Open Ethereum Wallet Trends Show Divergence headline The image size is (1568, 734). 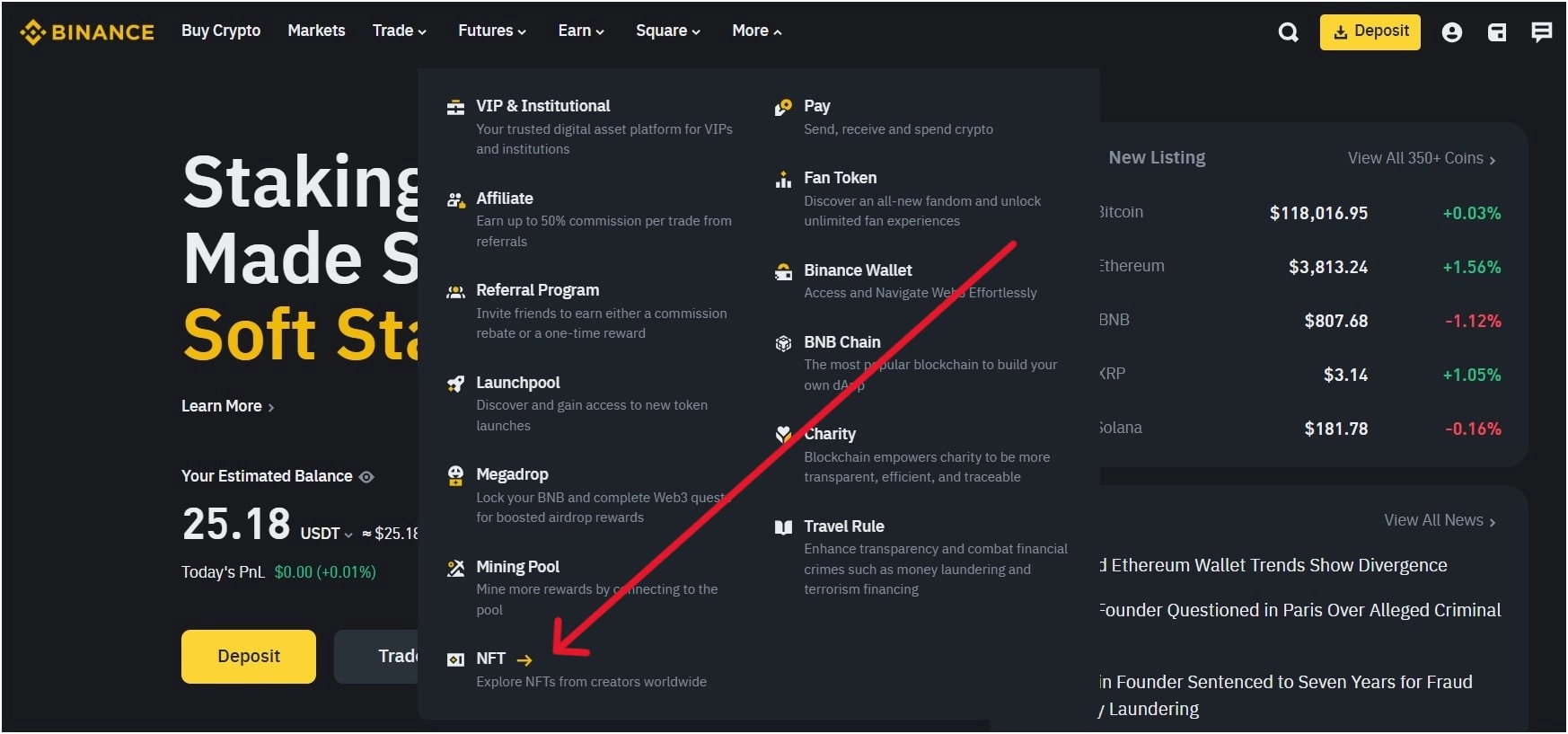point(1274,565)
